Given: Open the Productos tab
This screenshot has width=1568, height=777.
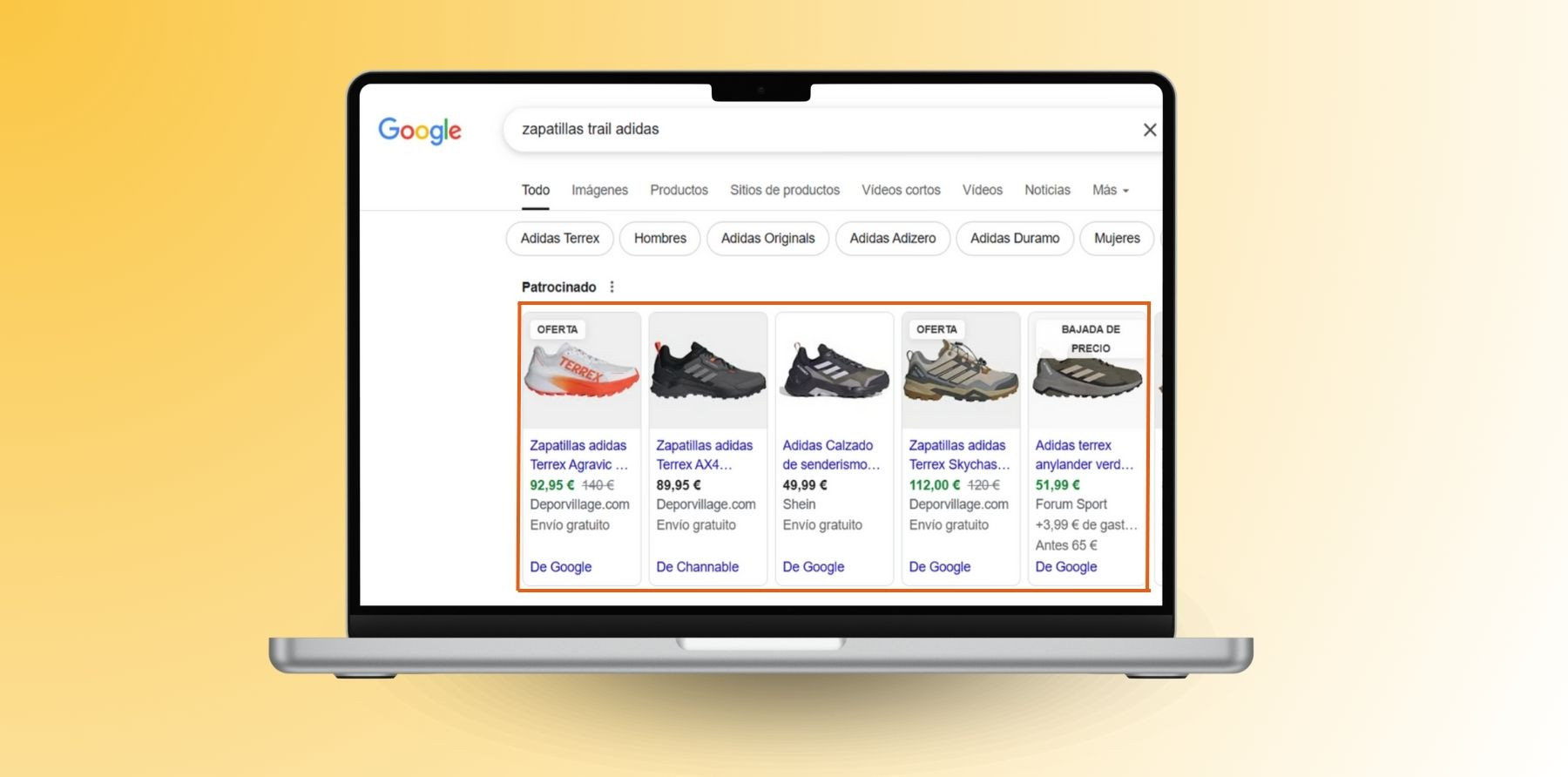Looking at the screenshot, I should (x=679, y=190).
